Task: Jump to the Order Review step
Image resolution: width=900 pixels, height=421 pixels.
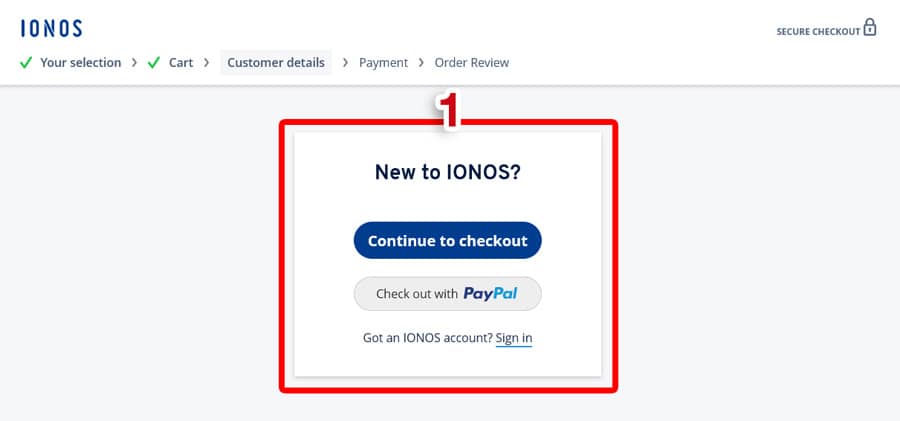Action: [472, 63]
